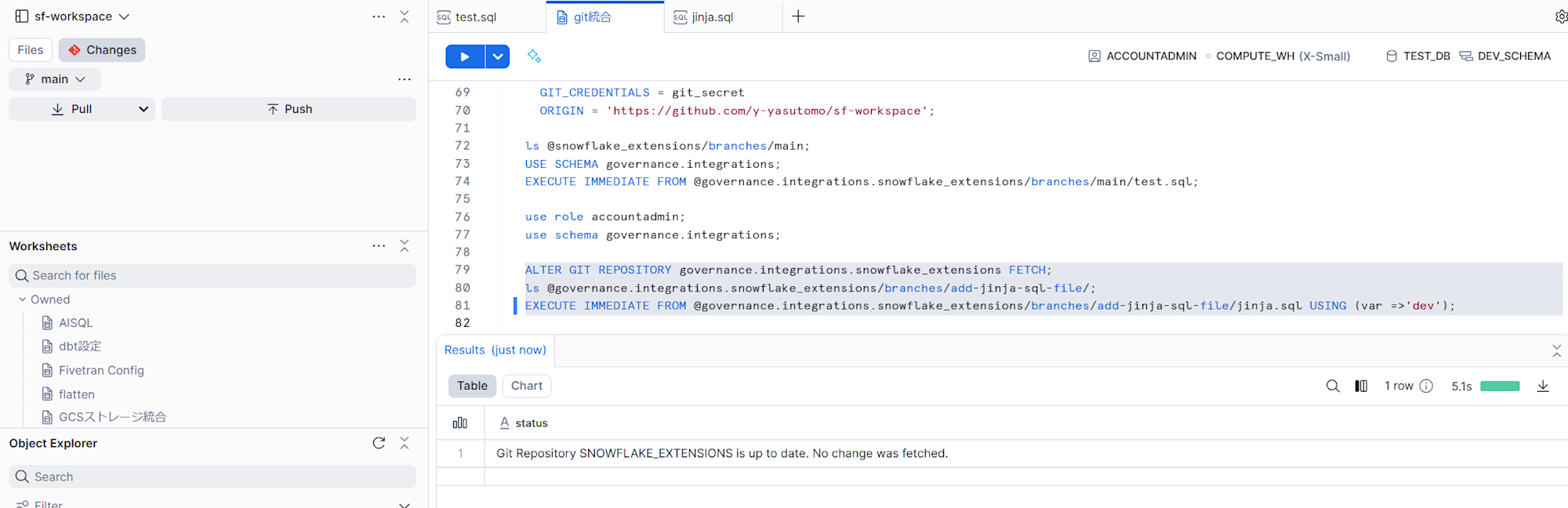The image size is (1568, 508).
Task: Open the branch row more options menu
Action: (x=405, y=79)
